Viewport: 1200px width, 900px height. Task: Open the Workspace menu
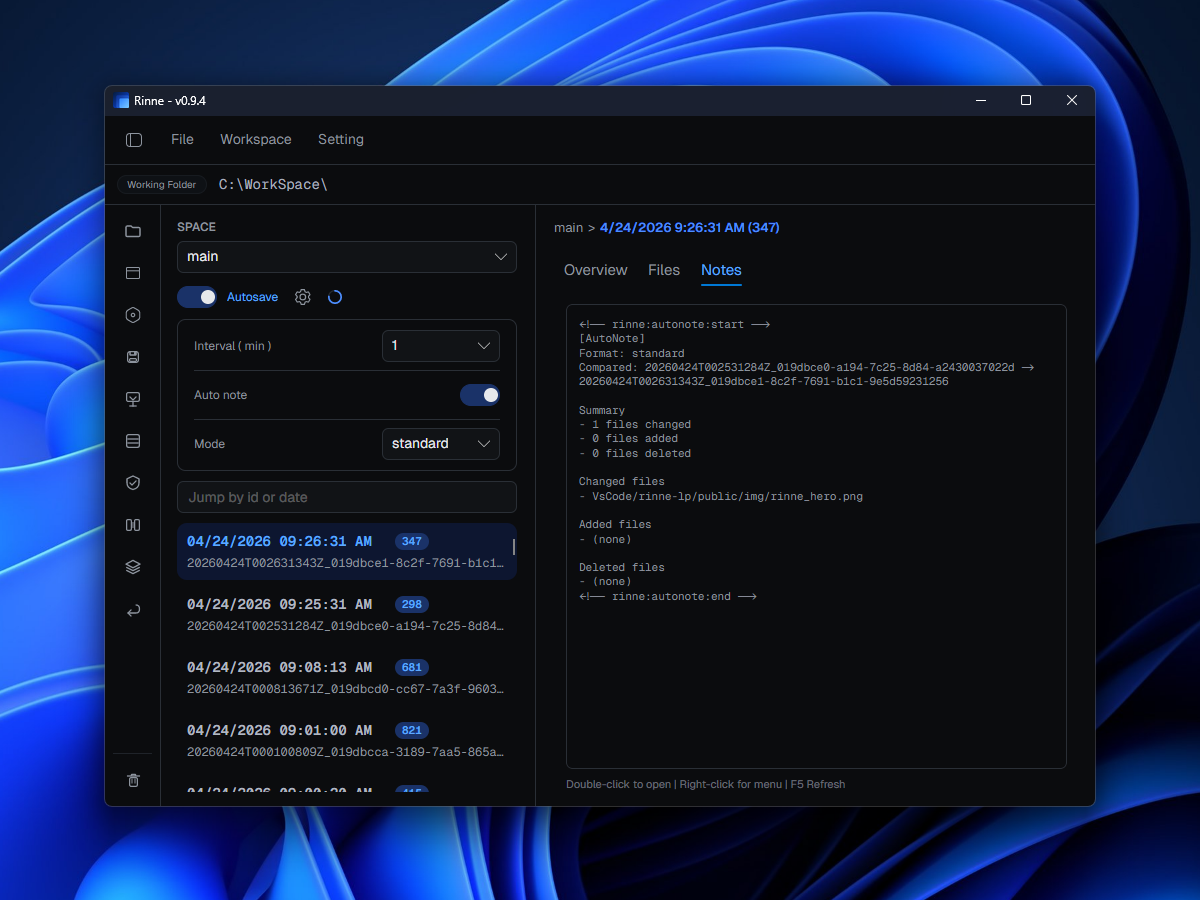(x=256, y=140)
